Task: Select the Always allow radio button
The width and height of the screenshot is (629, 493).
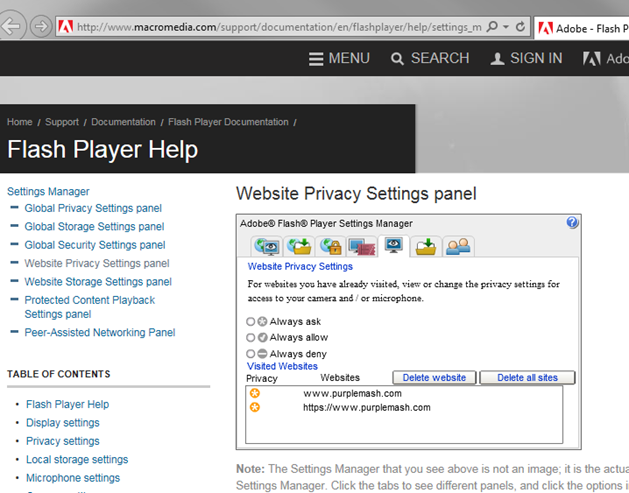Action: [x=251, y=338]
